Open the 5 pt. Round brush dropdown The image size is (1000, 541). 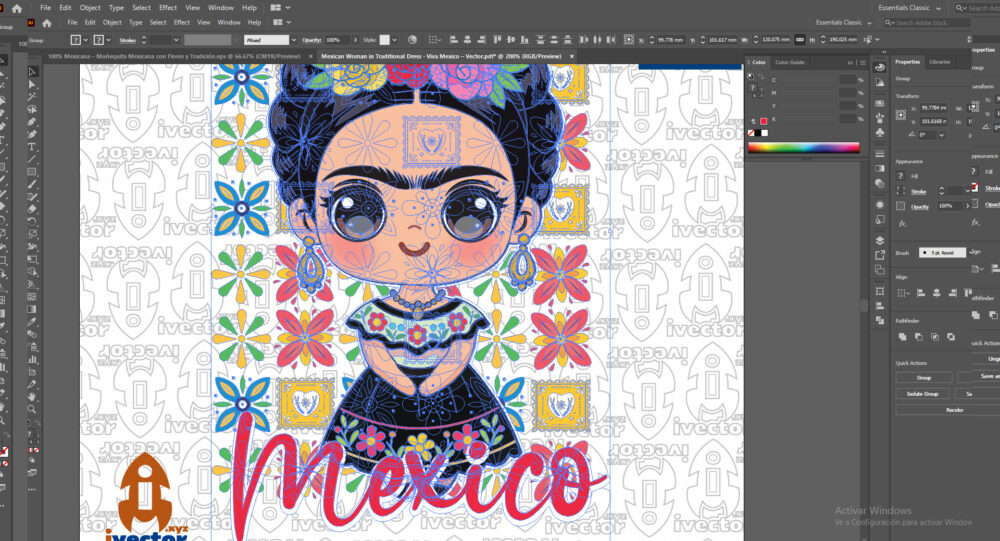pos(943,253)
